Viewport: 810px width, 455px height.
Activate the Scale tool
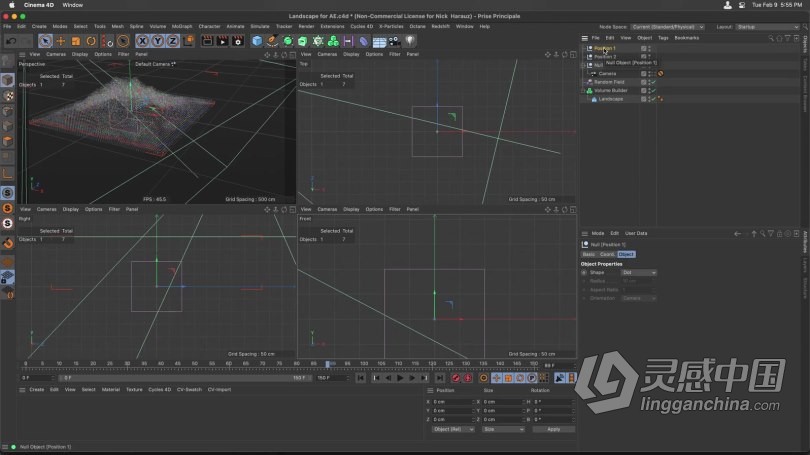[x=76, y=41]
